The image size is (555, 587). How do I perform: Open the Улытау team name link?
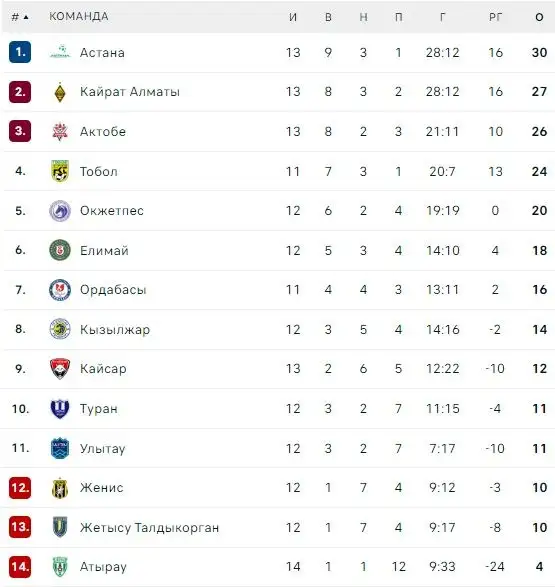click(x=103, y=448)
